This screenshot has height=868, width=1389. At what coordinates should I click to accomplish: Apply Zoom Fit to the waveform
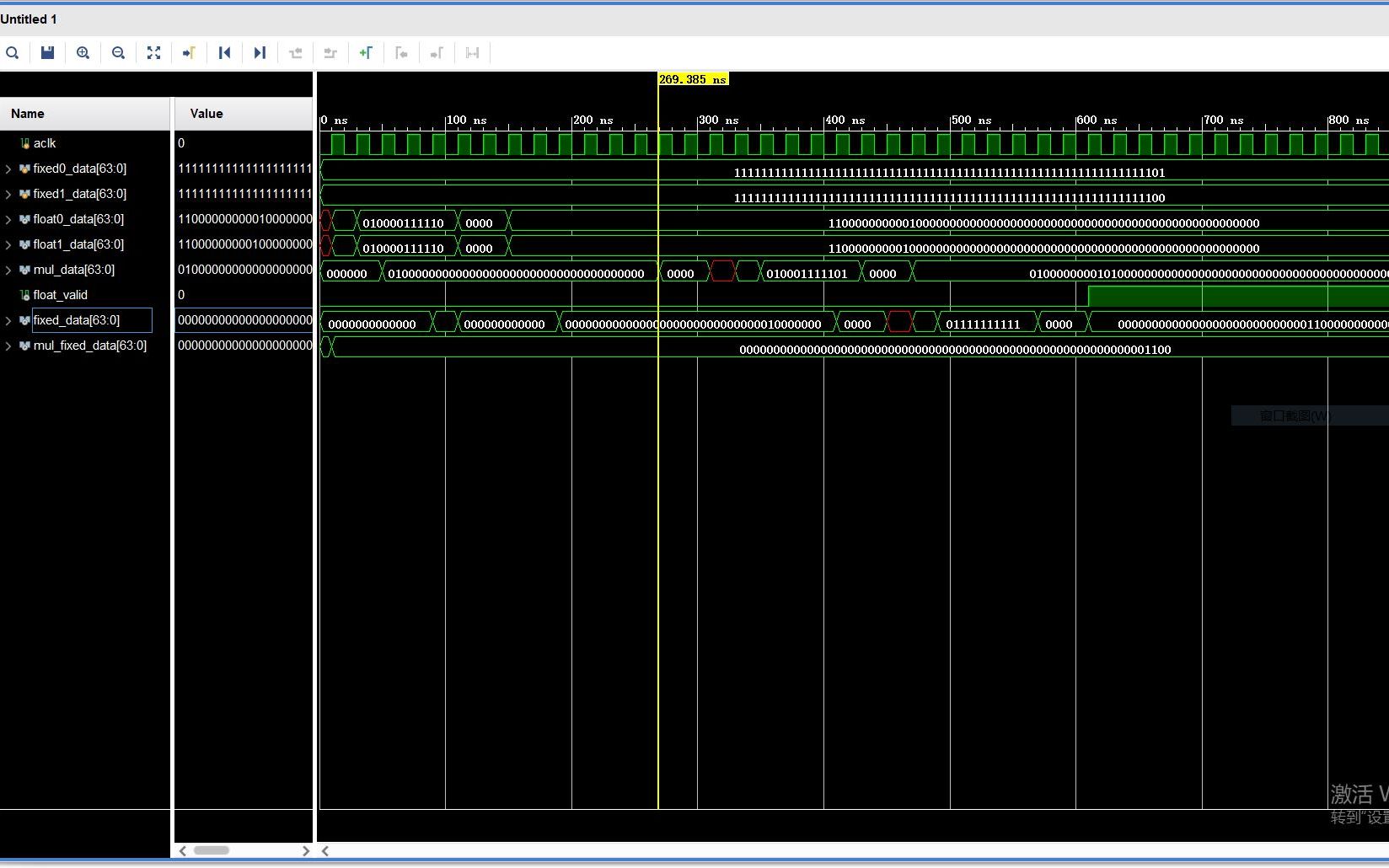[153, 52]
